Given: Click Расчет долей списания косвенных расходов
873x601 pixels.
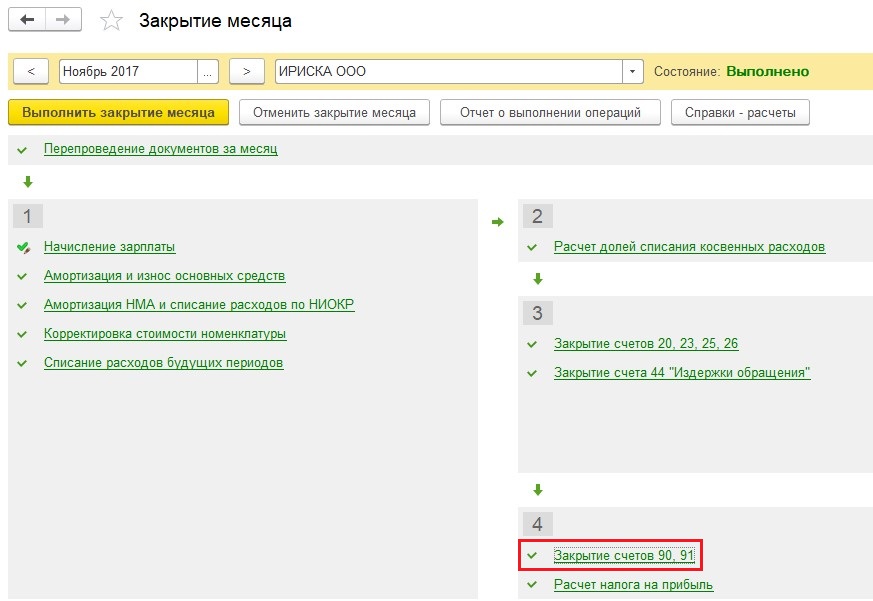Looking at the screenshot, I should [689, 247].
